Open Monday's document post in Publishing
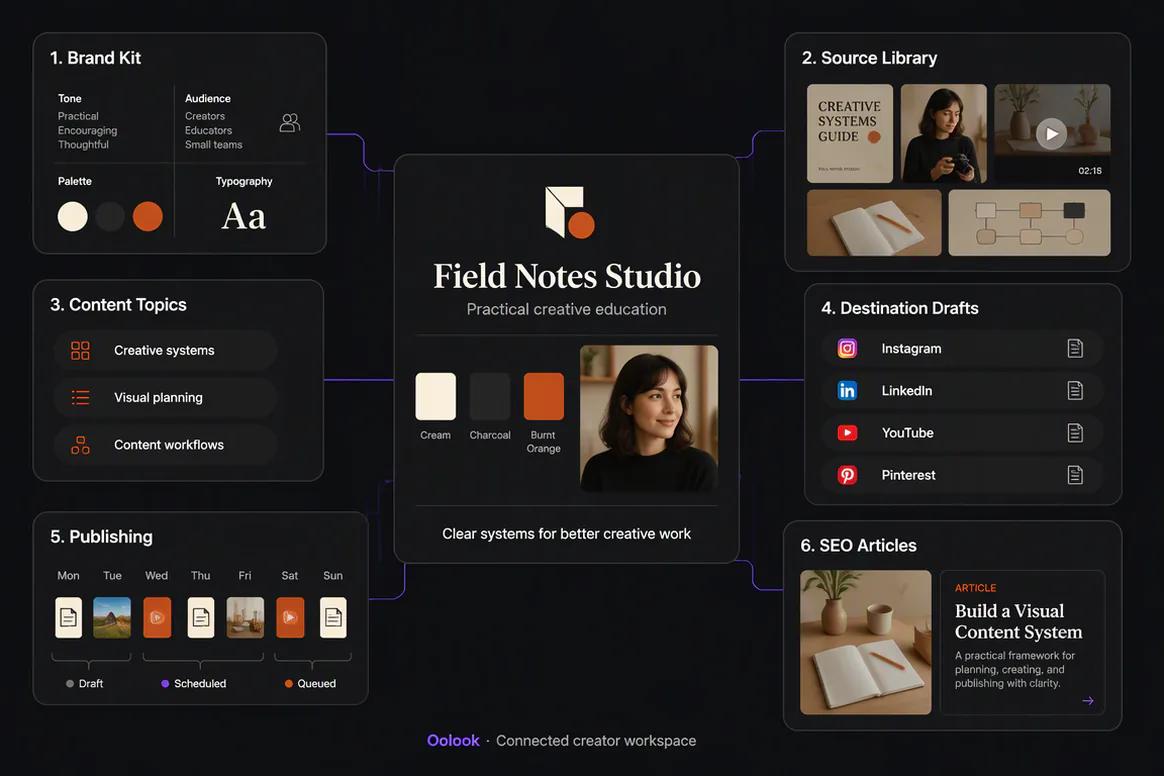The height and width of the screenshot is (776, 1164). (68, 617)
